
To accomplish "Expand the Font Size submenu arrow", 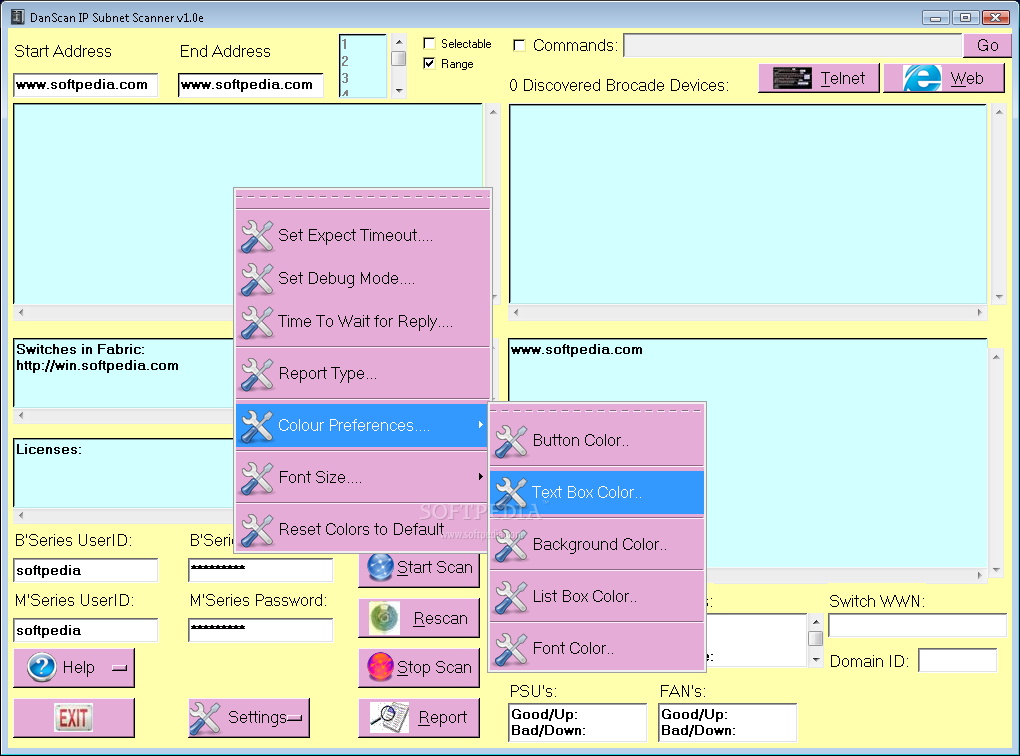I will pyautogui.click(x=480, y=477).
